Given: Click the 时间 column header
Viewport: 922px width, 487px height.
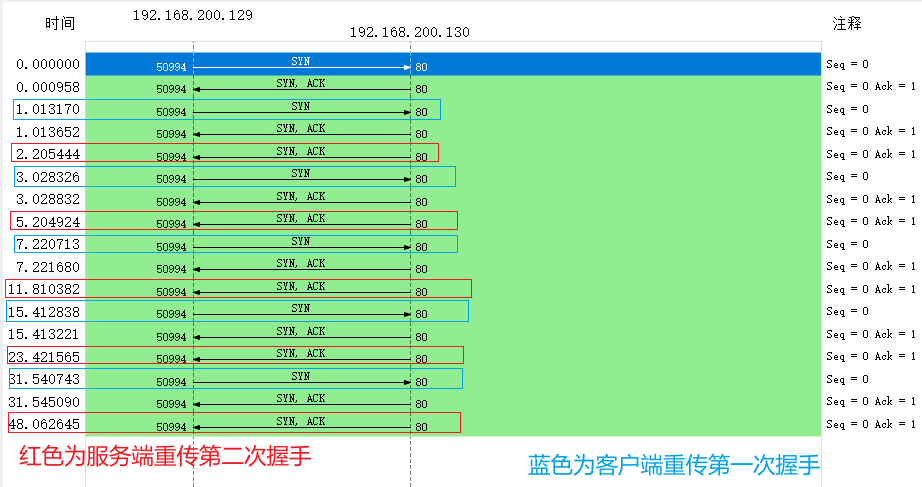Looking at the screenshot, I should pyautogui.click(x=60, y=24).
